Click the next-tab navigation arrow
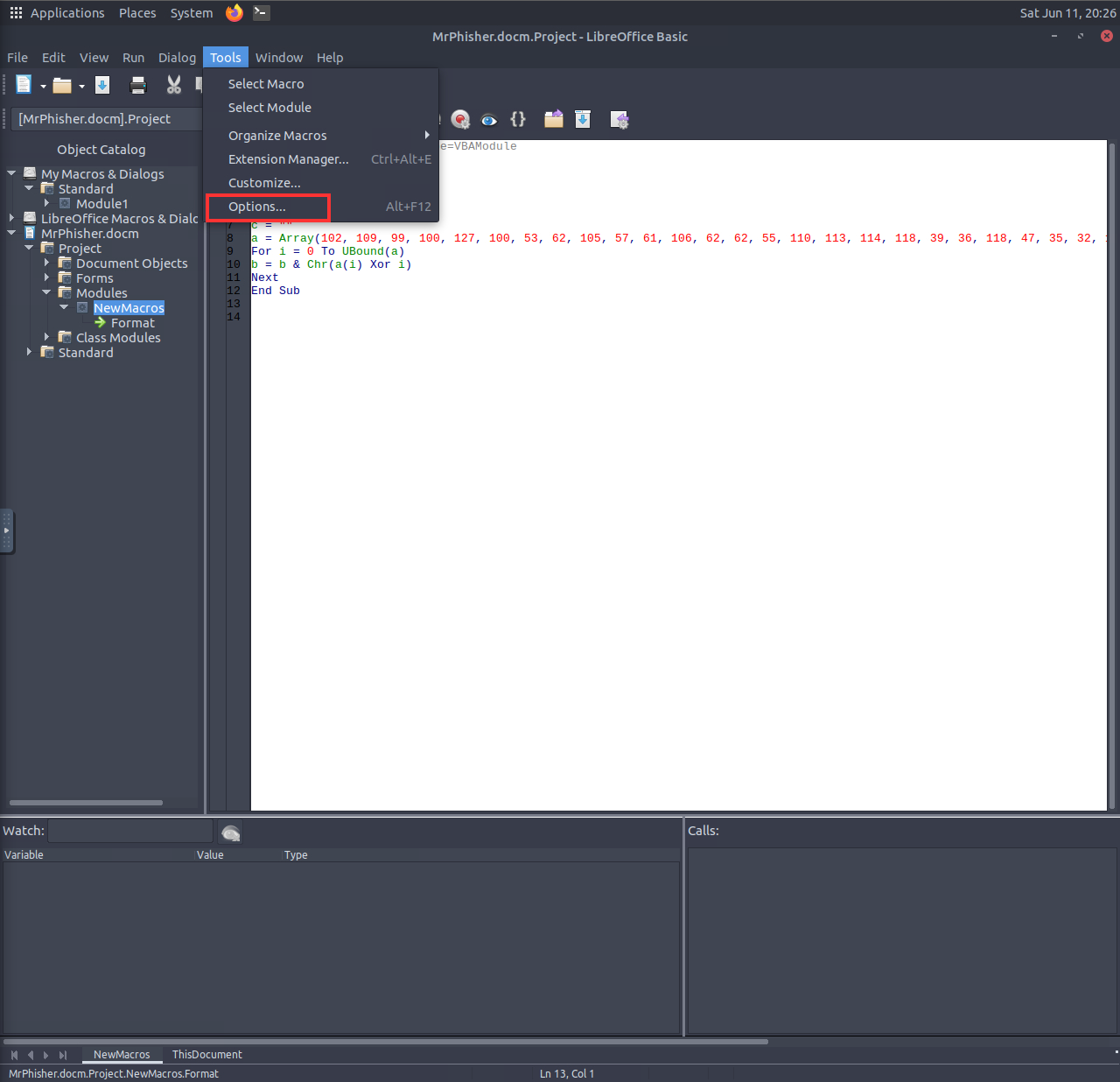This screenshot has width=1120, height=1082. tap(46, 1055)
